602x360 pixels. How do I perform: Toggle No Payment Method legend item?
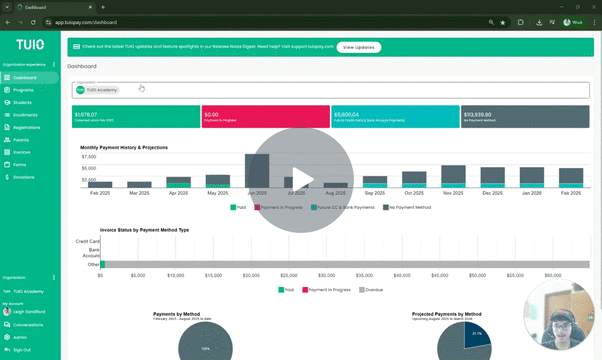[x=407, y=207]
